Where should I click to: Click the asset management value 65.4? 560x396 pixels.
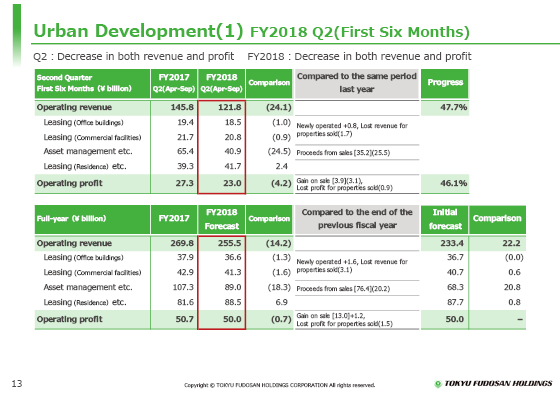(x=185, y=151)
